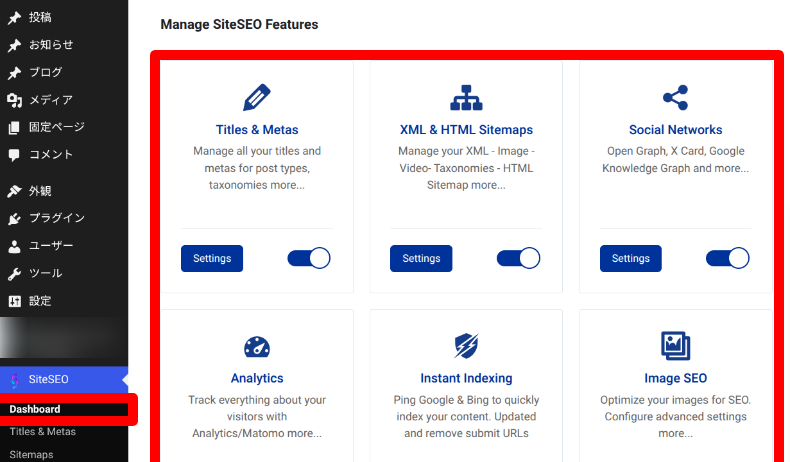Turn off the XML & HTML Sitemaps switch
The width and height of the screenshot is (790, 462).
518,258
